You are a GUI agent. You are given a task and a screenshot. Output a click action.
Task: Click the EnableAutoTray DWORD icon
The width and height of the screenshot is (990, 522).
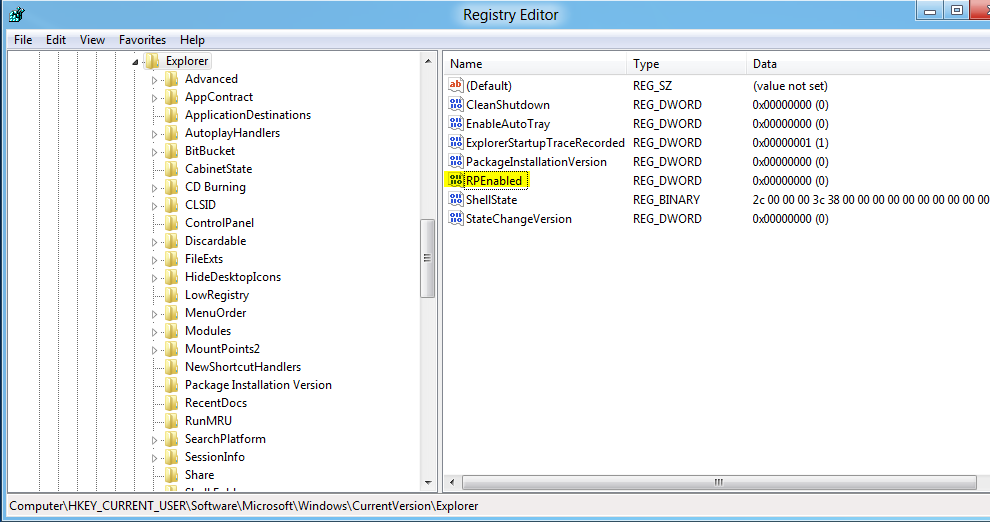click(456, 124)
